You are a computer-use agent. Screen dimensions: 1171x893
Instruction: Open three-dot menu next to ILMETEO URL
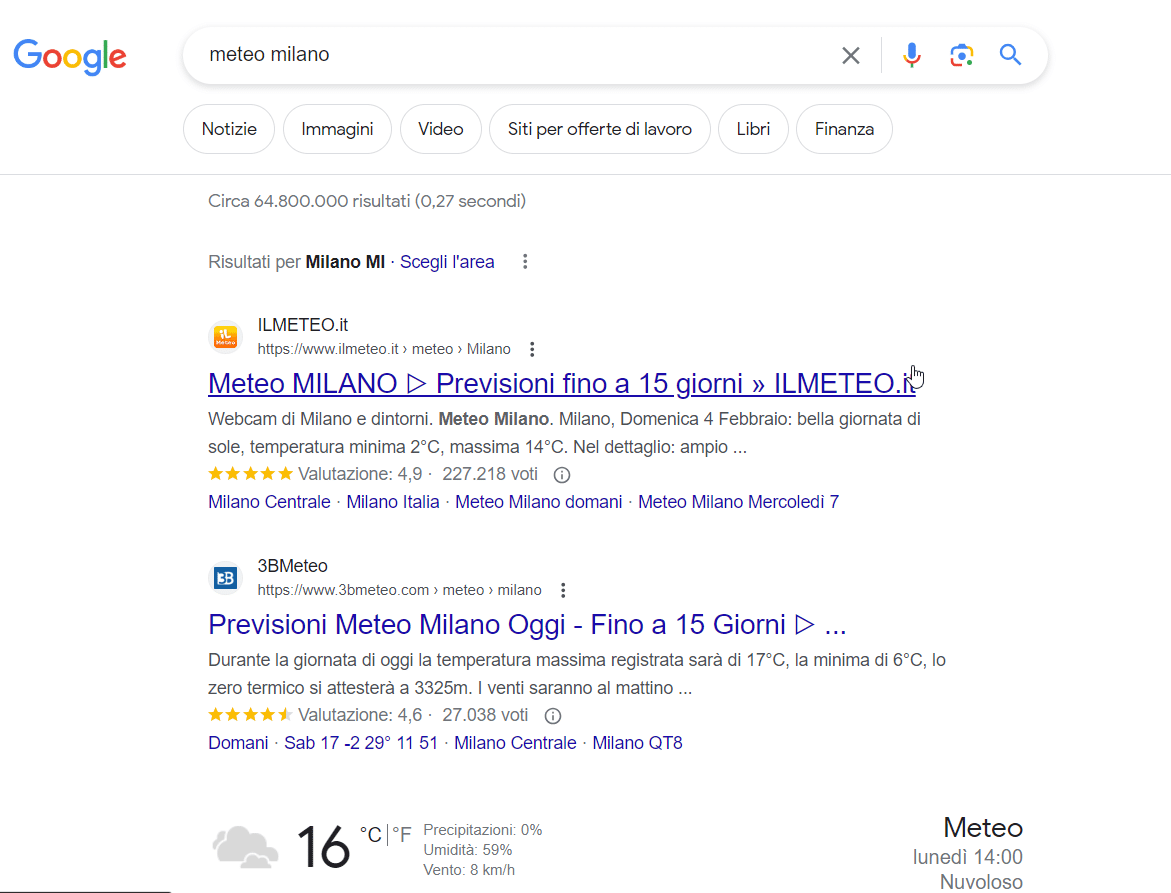(532, 349)
